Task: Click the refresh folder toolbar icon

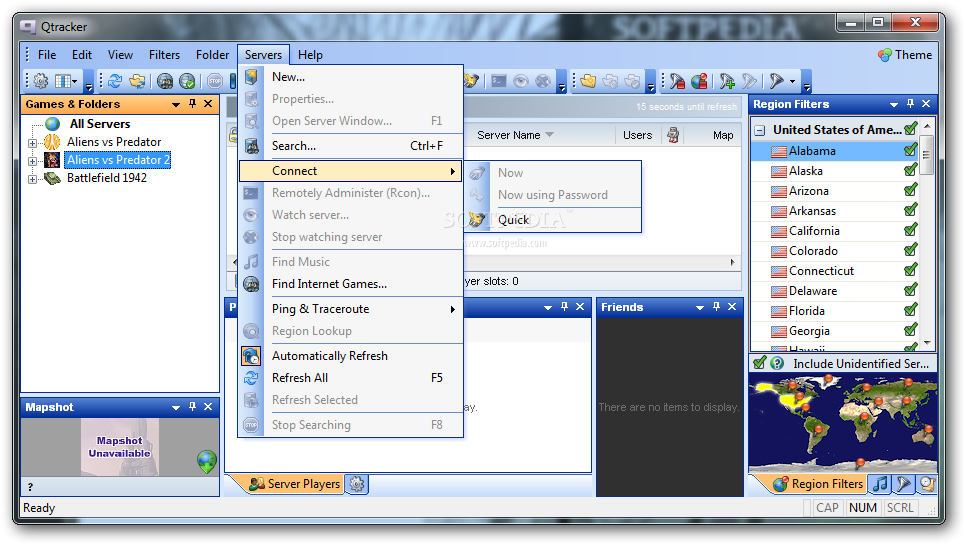Action: click(137, 81)
